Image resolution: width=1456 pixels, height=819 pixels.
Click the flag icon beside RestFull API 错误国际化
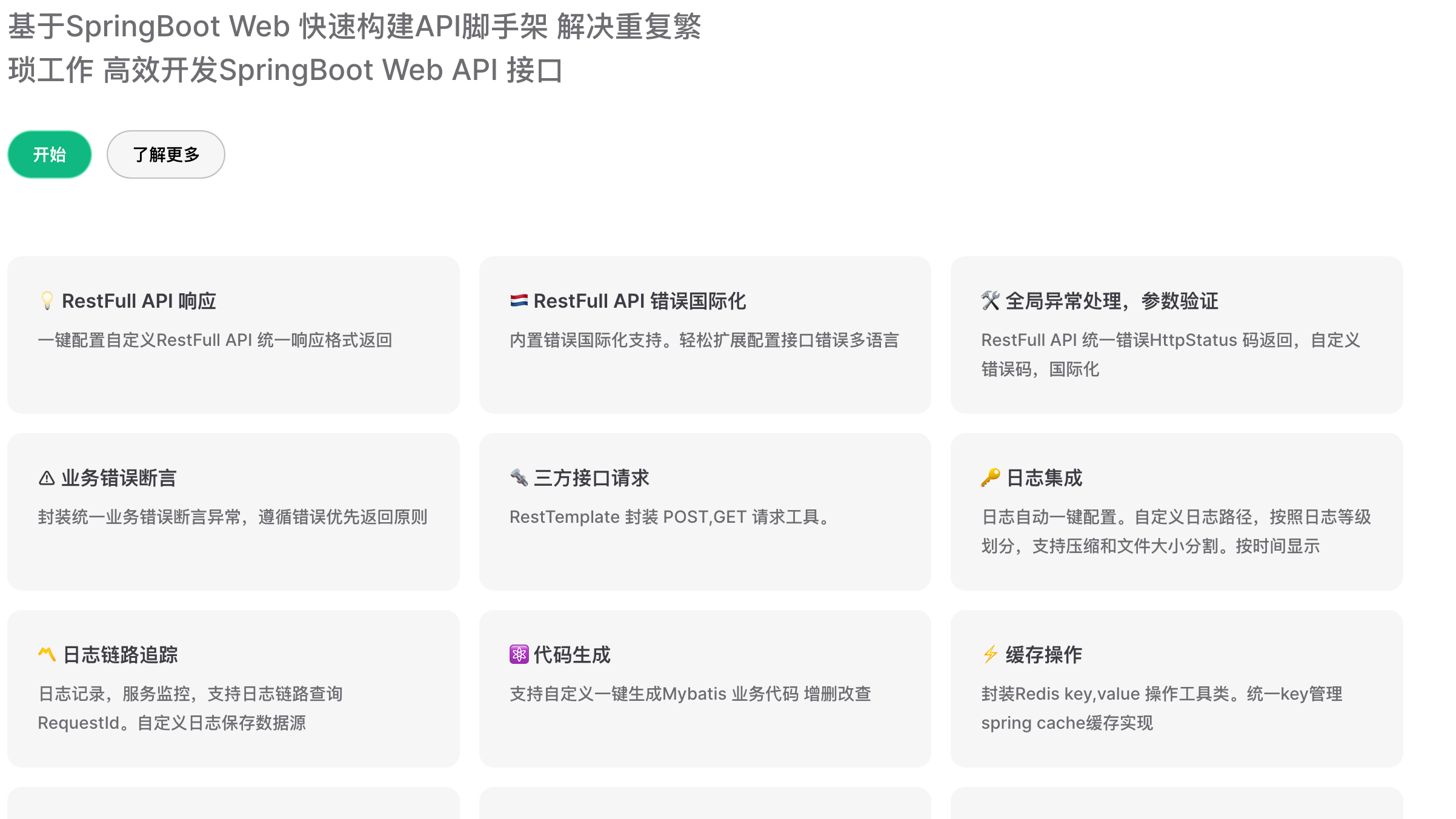[519, 300]
